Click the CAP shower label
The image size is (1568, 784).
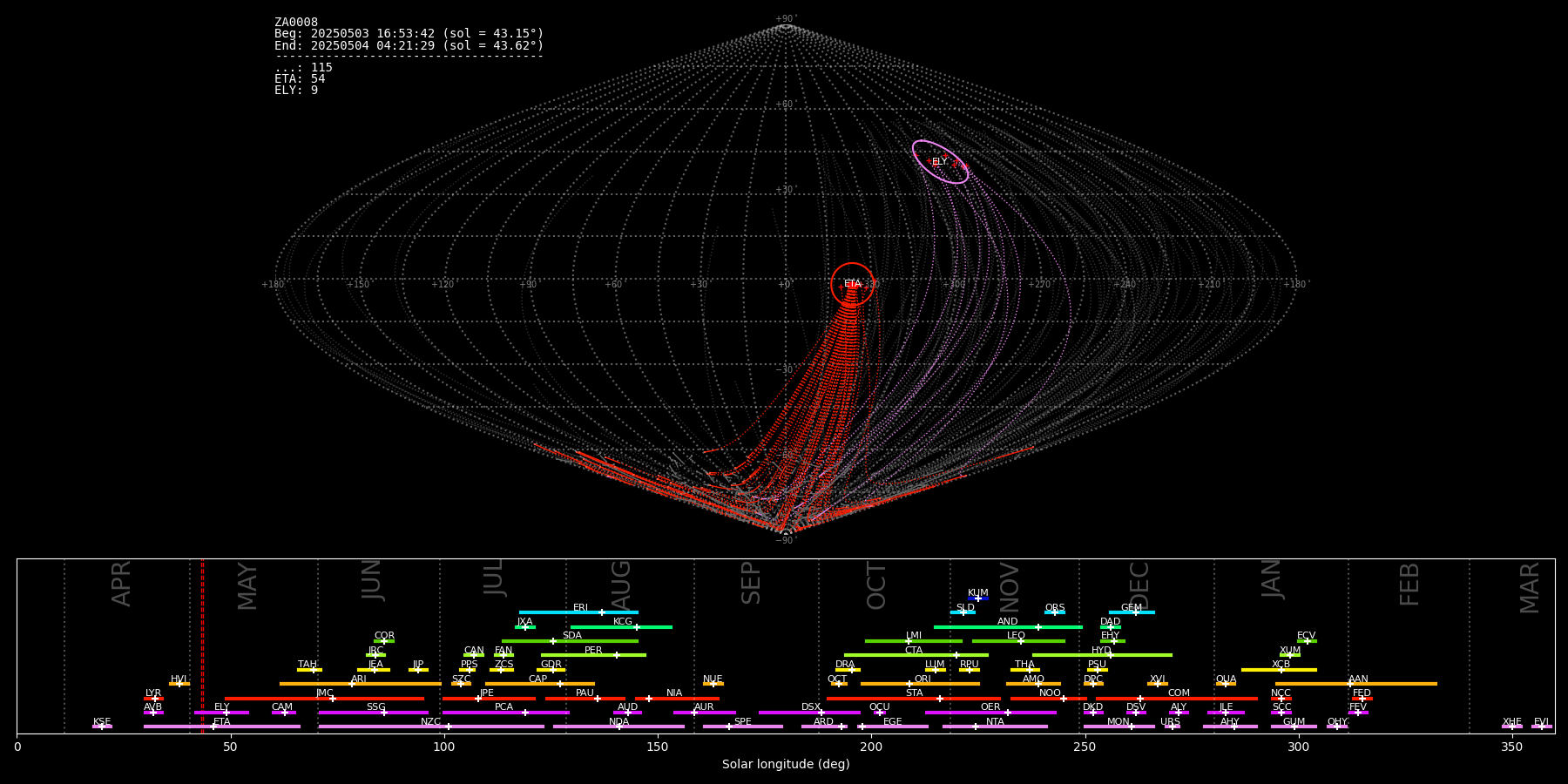(538, 679)
